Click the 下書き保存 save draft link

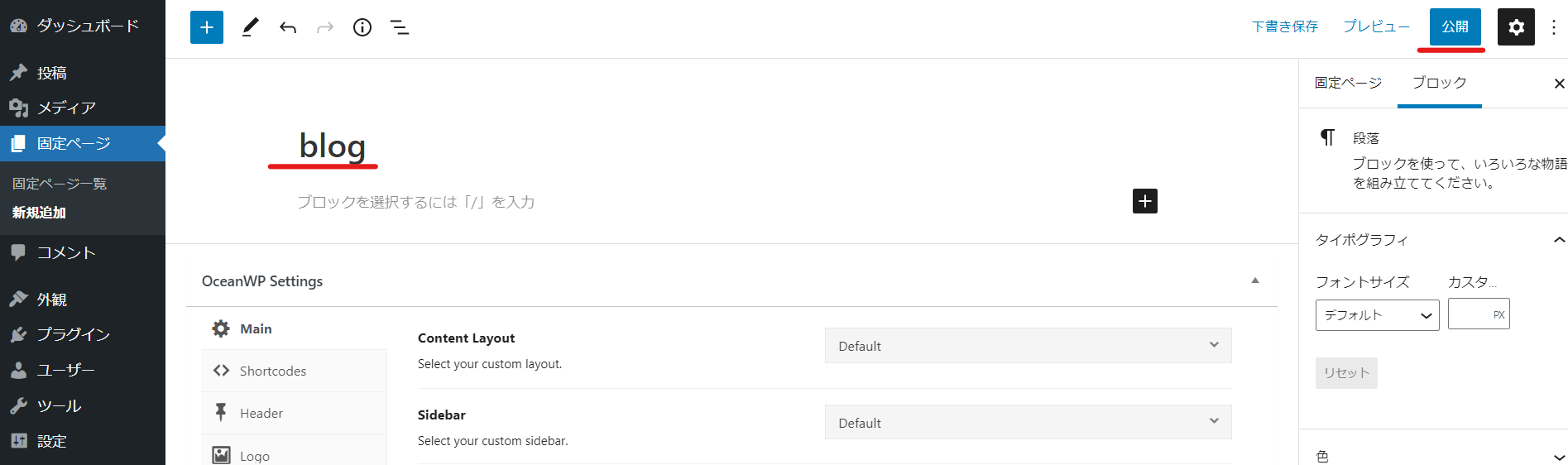pos(1284,26)
